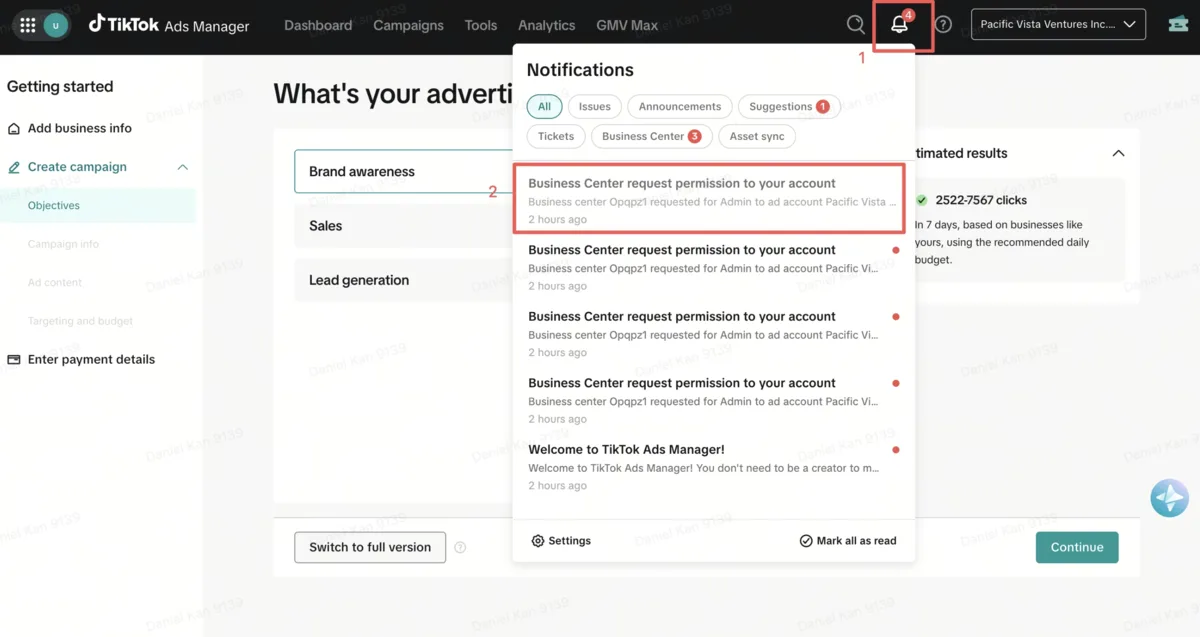Viewport: 1200px width, 637px height.
Task: Click the green check icon beside clicks estimate
Action: pos(921,200)
